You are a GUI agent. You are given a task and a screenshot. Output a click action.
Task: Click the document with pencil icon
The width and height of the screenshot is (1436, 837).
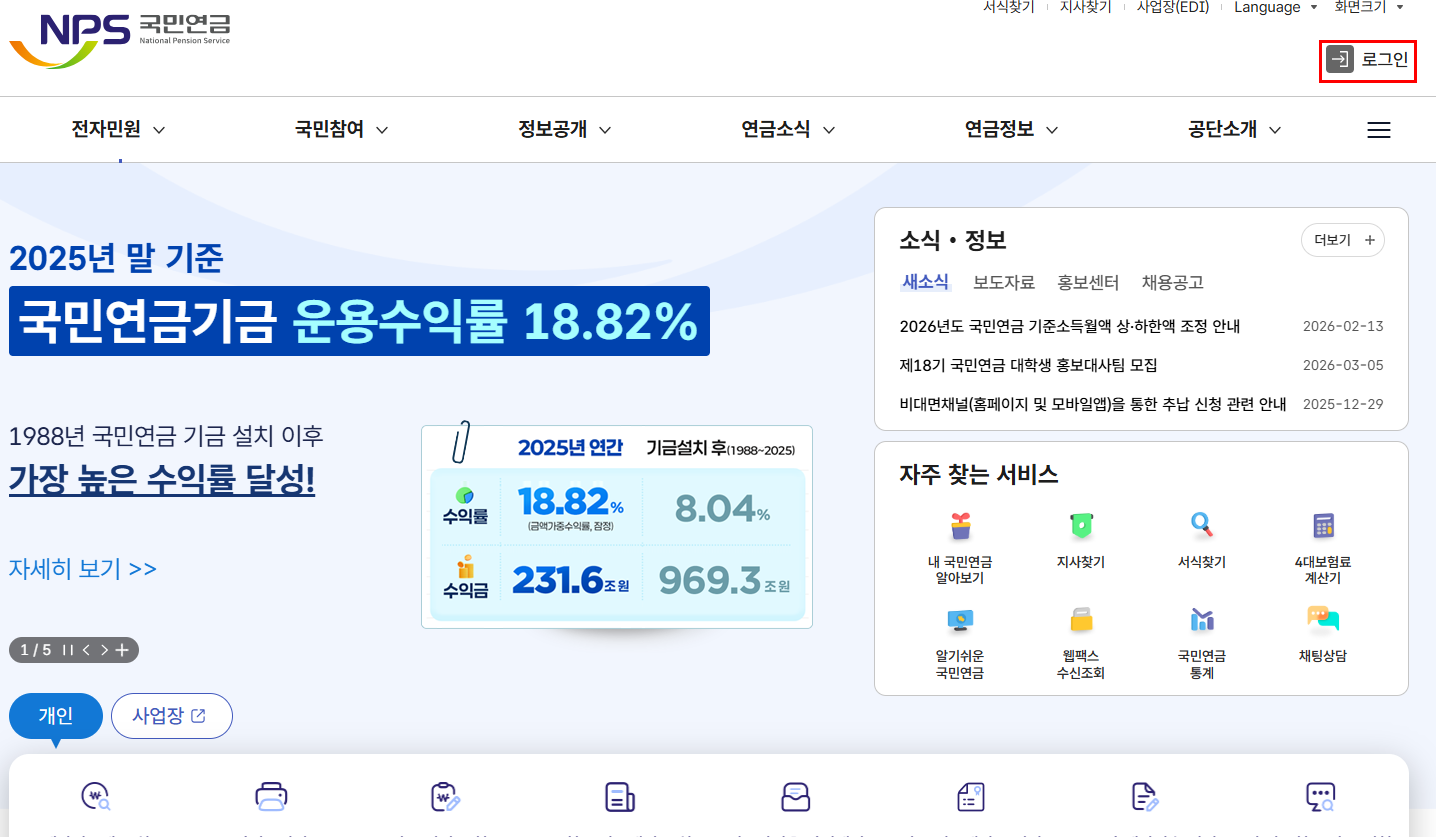click(x=1145, y=797)
